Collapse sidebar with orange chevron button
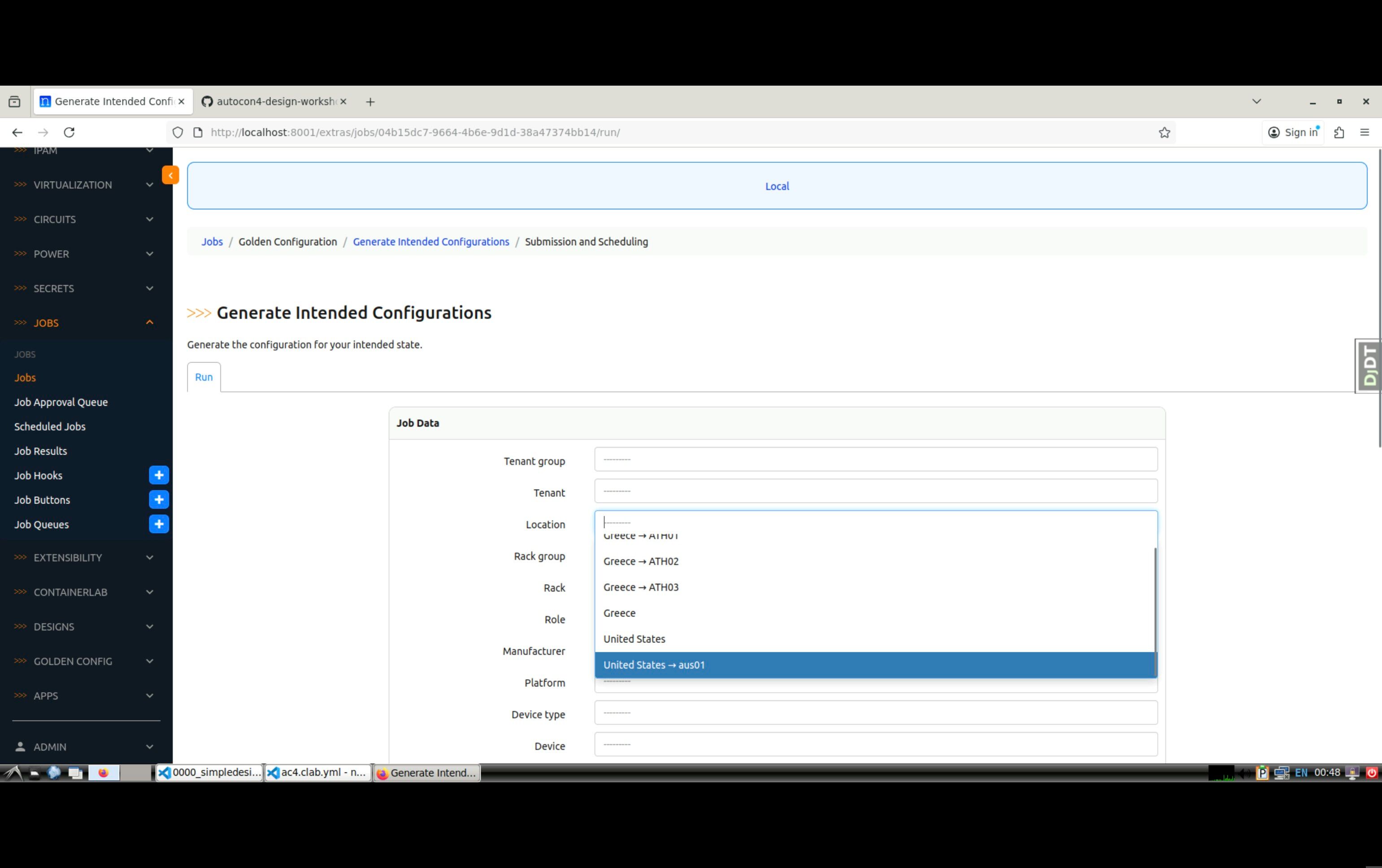This screenshot has height=868, width=1382. tap(170, 175)
